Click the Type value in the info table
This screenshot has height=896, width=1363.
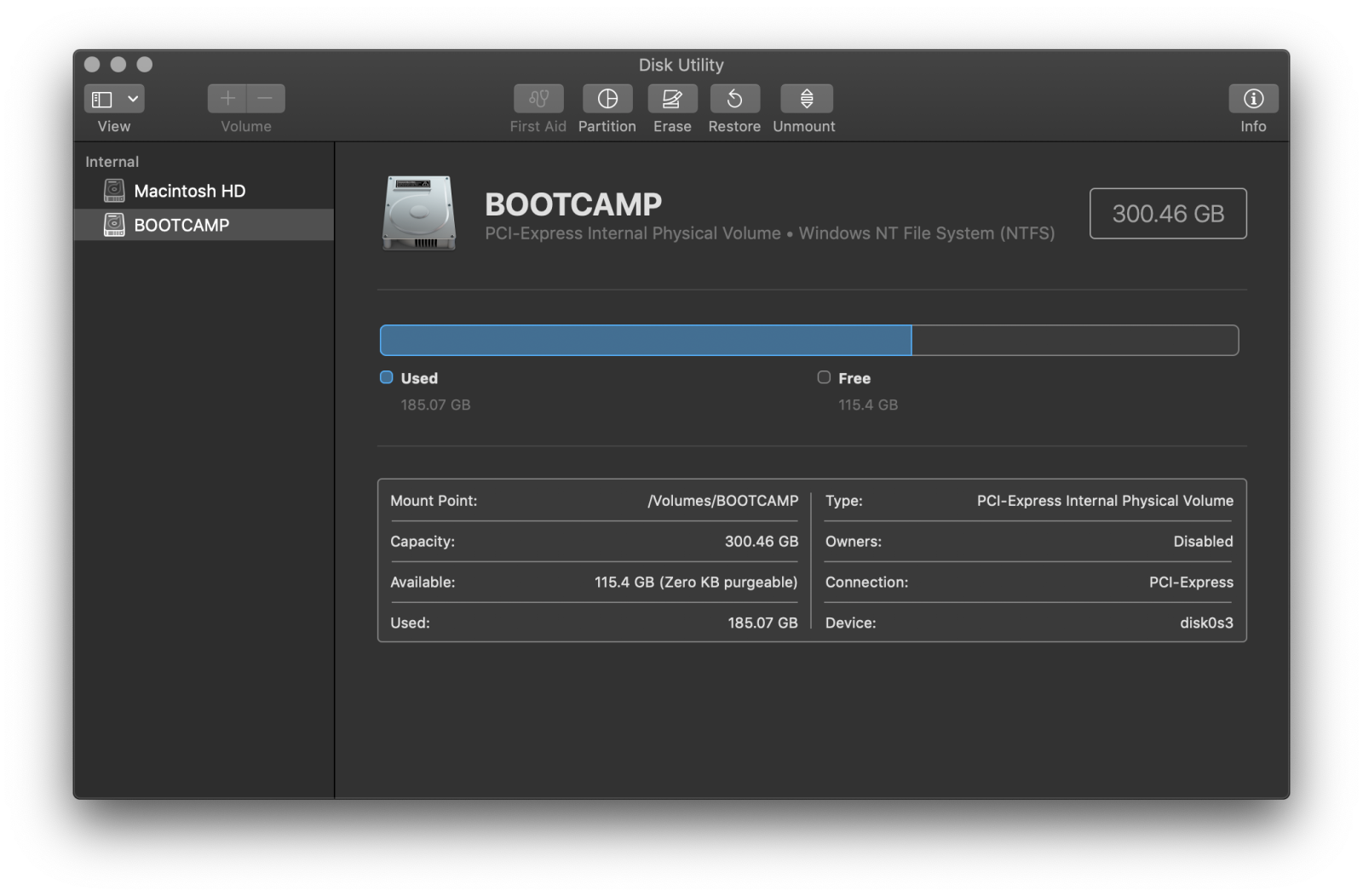tap(1105, 501)
